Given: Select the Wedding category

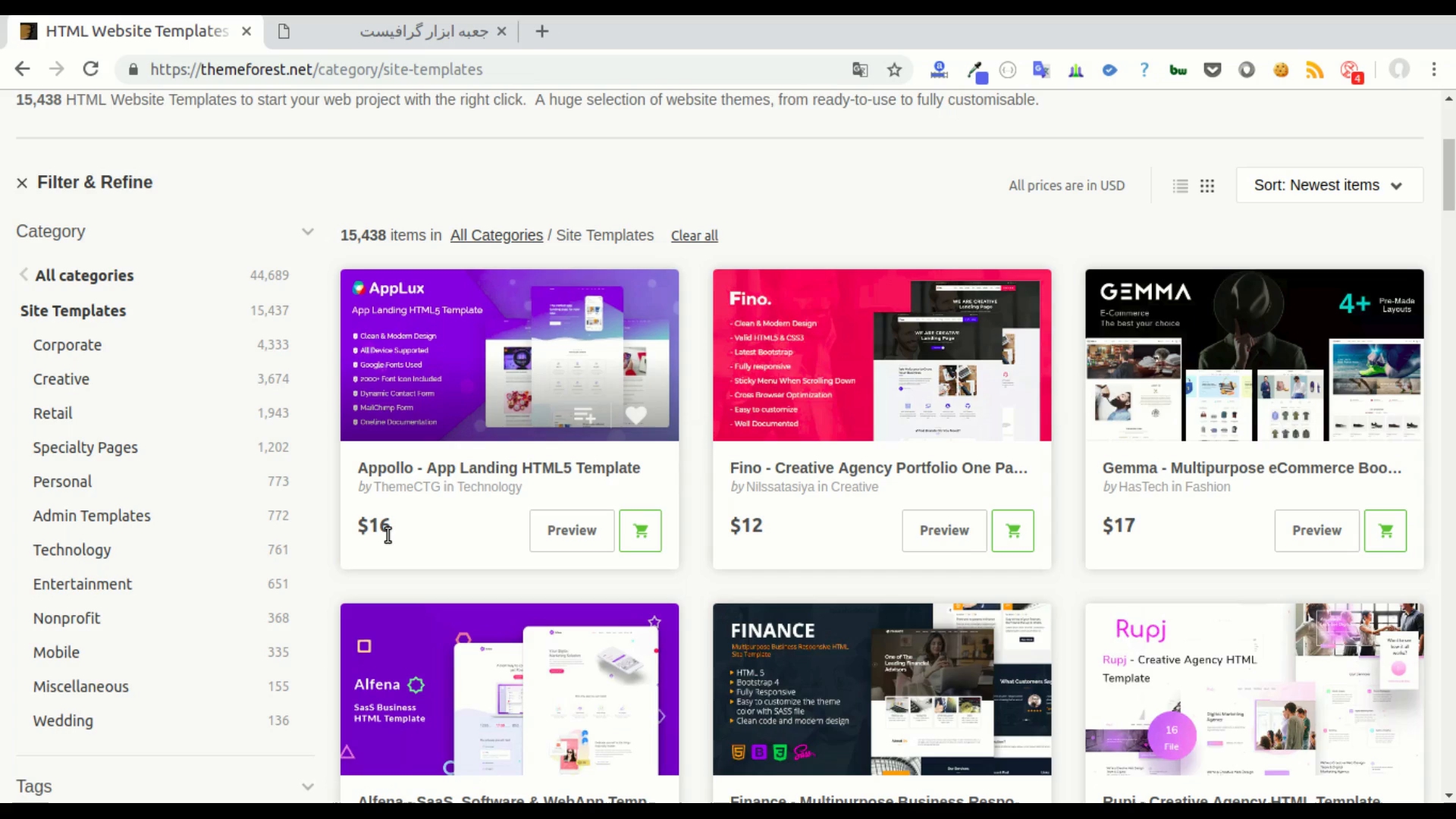Looking at the screenshot, I should pos(63,720).
